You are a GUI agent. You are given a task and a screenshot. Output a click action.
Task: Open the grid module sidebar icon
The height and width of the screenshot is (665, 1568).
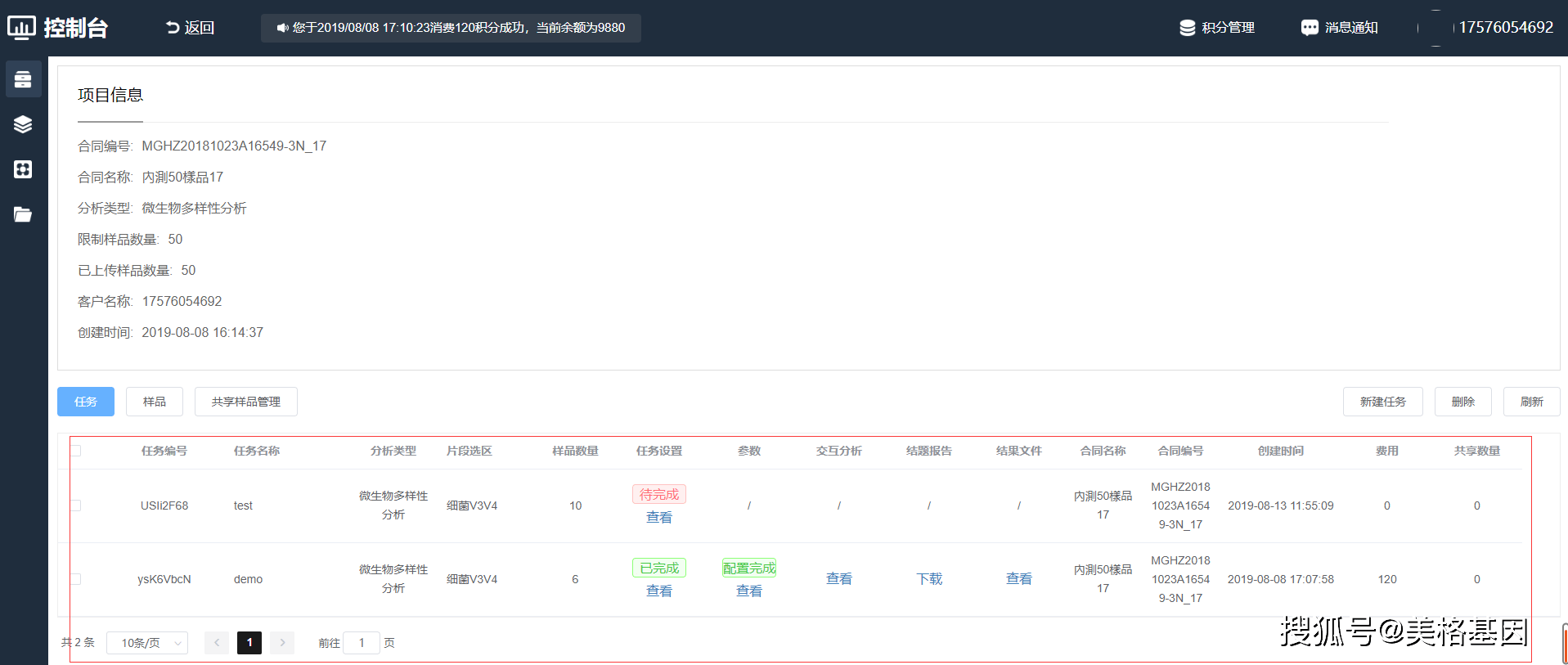point(23,169)
